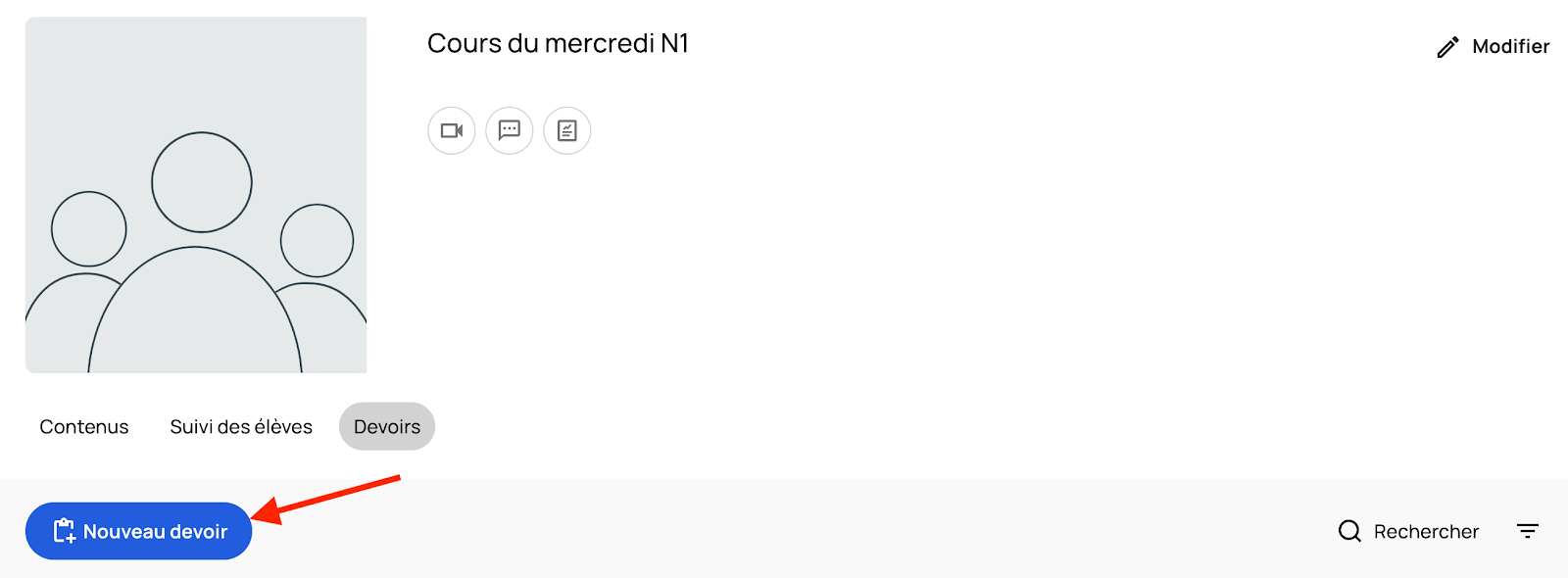Viewport: 1568px width, 578px height.
Task: Click the center person in the class avatar
Action: point(202,183)
